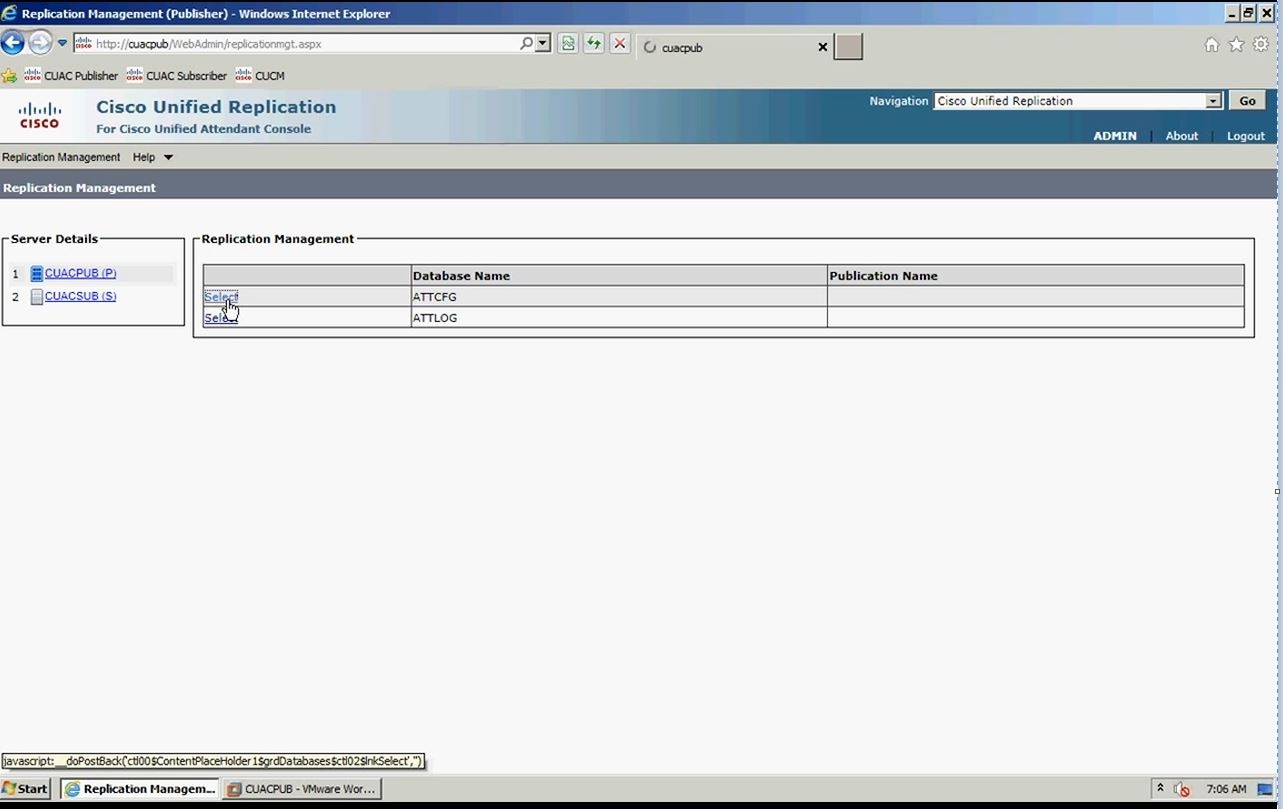Open CUAC Subscriber favorite
Screen dimensions: 1283x809
(177, 75)
